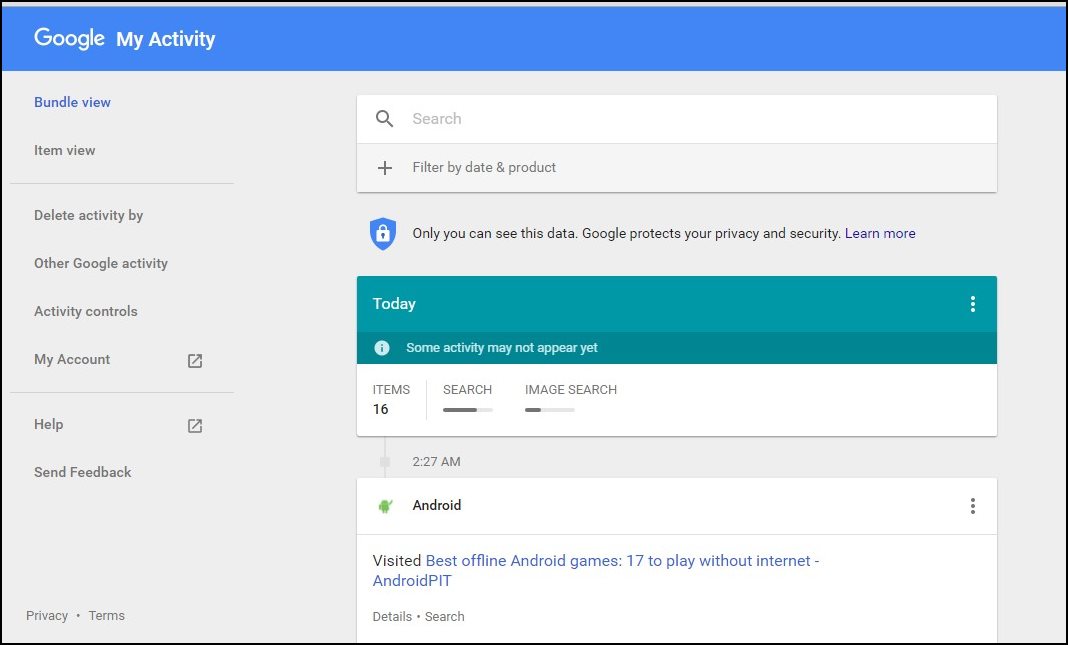
Task: Expand "Filter by date & product"
Action: tap(484, 168)
